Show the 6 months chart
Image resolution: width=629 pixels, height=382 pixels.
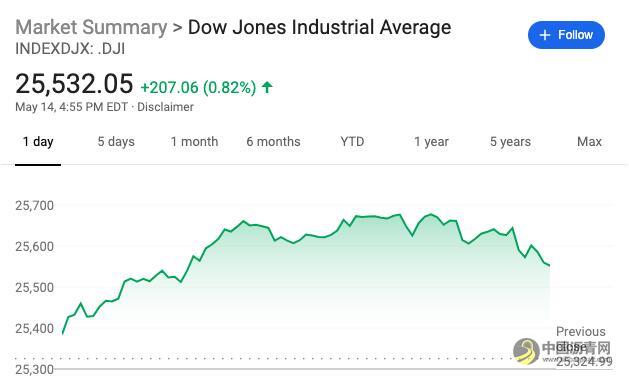click(273, 142)
